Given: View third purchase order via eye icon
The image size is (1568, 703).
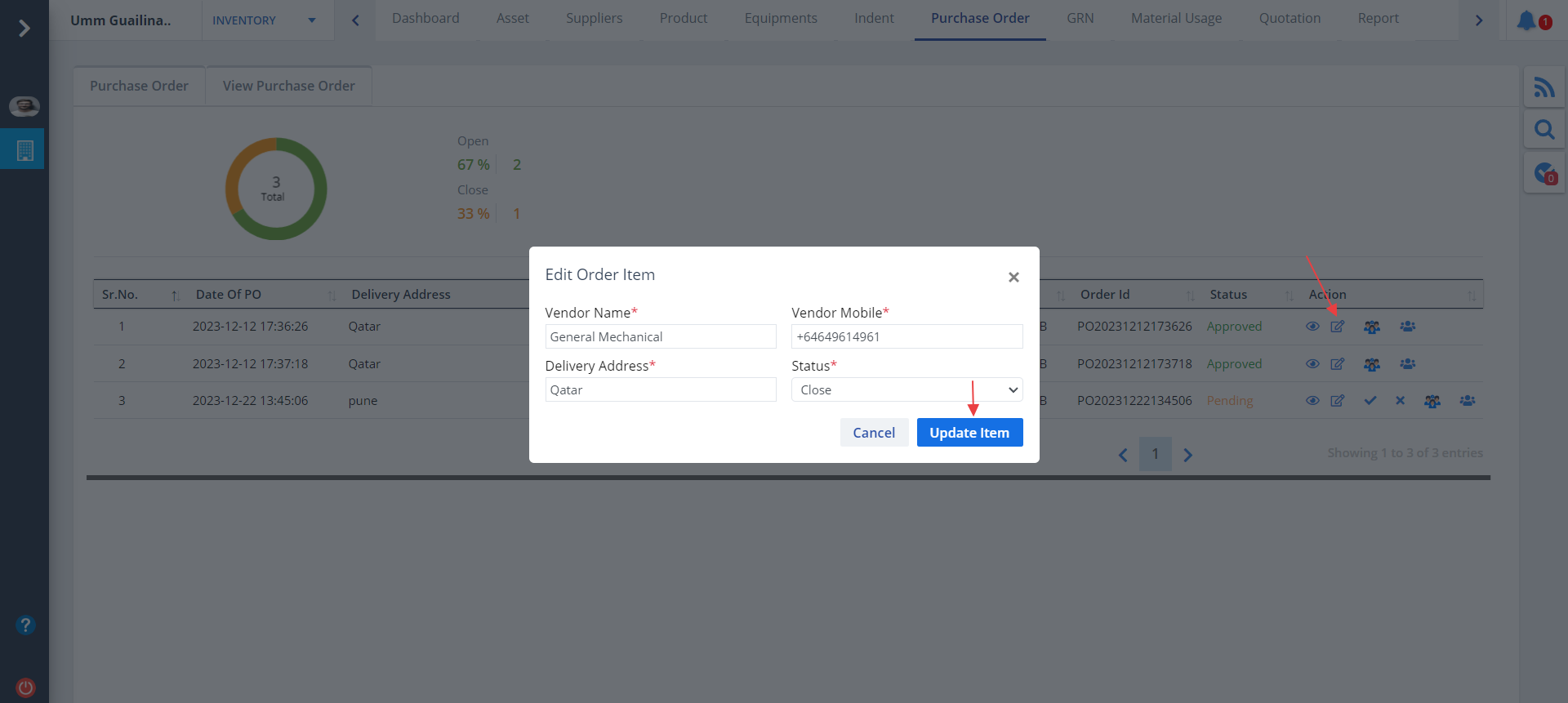Looking at the screenshot, I should 1312,401.
